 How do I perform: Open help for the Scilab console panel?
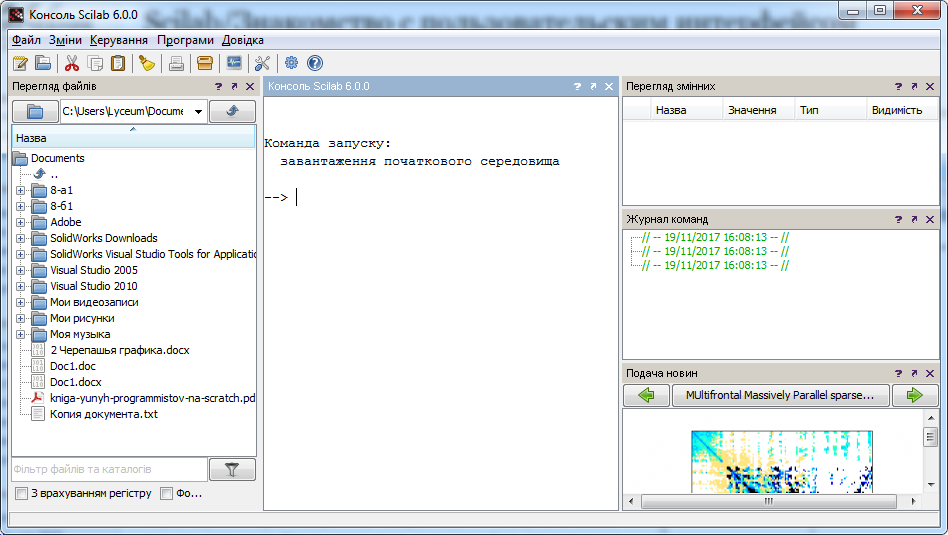click(x=577, y=86)
